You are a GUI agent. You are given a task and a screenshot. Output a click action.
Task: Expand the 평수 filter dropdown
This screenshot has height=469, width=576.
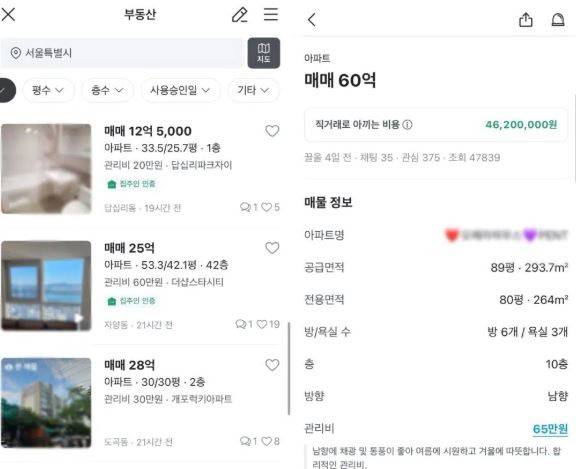tap(48, 90)
